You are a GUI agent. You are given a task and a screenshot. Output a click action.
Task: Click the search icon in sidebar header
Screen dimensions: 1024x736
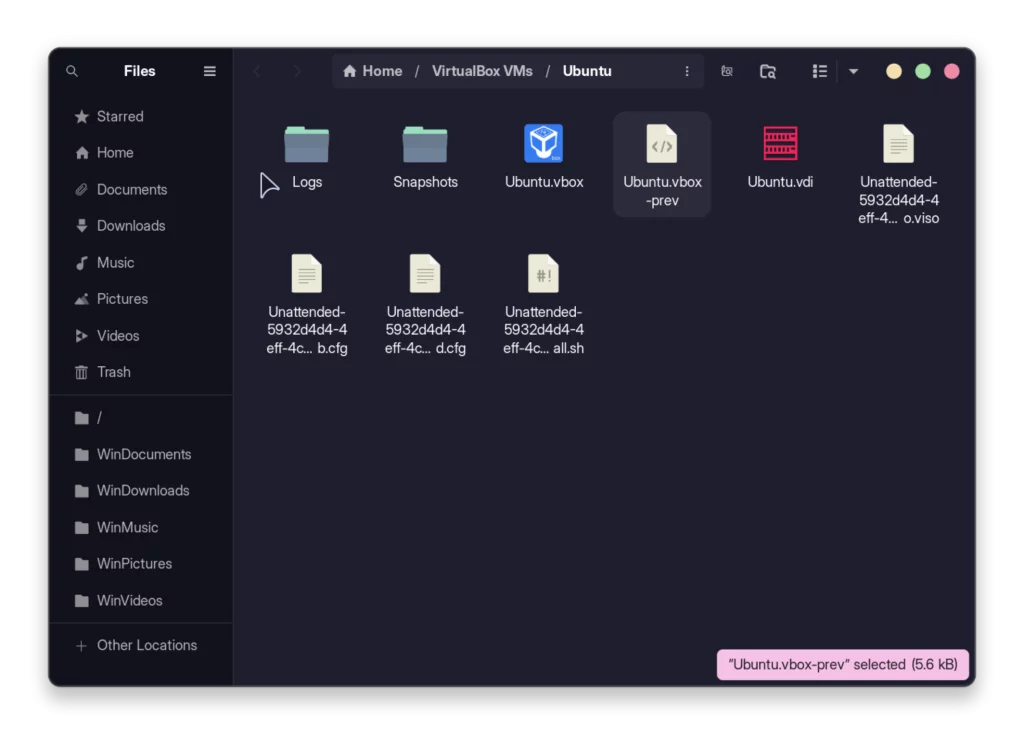pyautogui.click(x=71, y=71)
